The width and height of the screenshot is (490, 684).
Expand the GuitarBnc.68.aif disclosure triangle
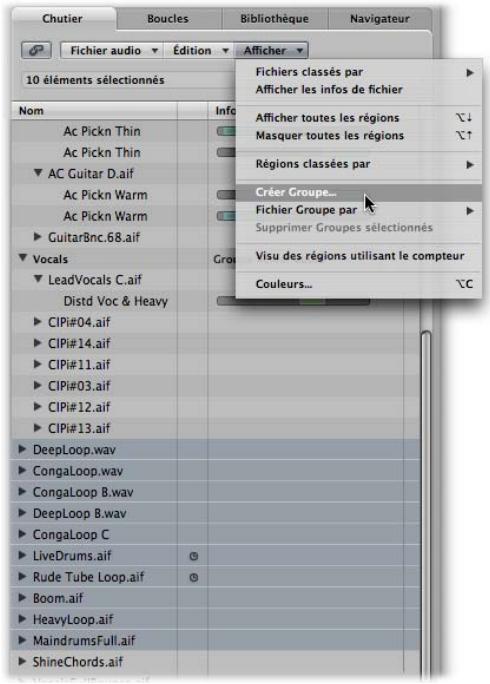38,236
